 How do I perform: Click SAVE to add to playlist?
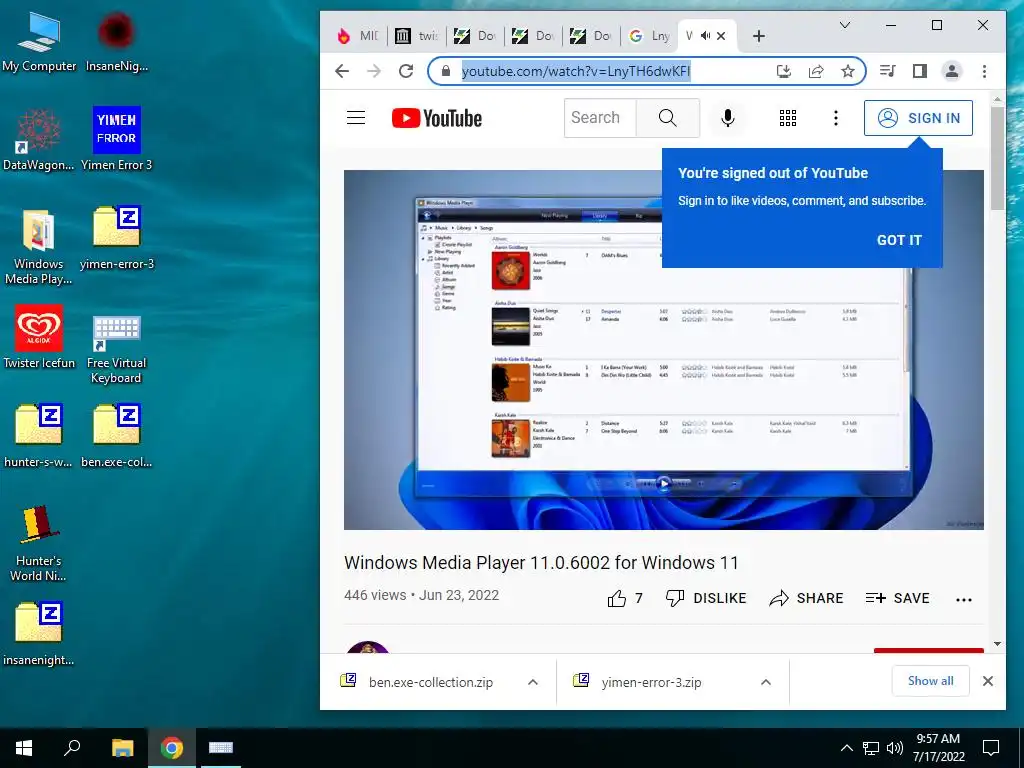897,598
